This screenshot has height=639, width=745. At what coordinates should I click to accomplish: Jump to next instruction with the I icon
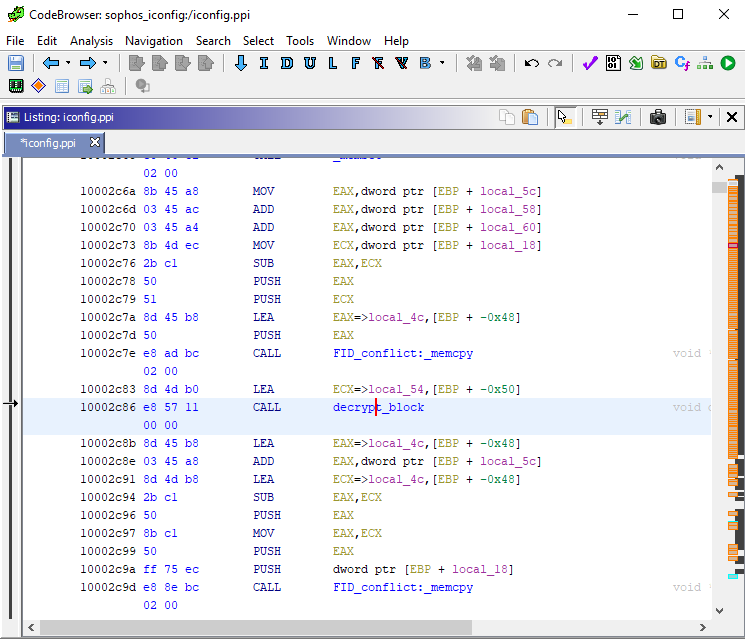[x=264, y=63]
